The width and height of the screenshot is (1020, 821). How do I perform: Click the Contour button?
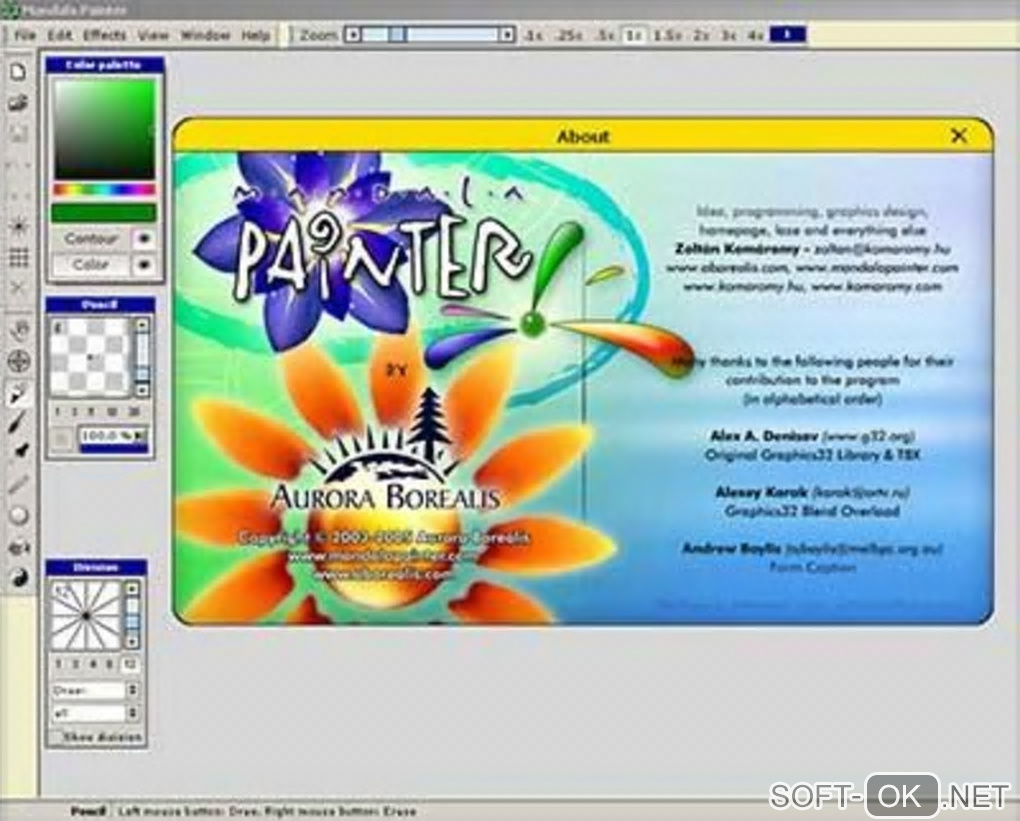[91, 239]
